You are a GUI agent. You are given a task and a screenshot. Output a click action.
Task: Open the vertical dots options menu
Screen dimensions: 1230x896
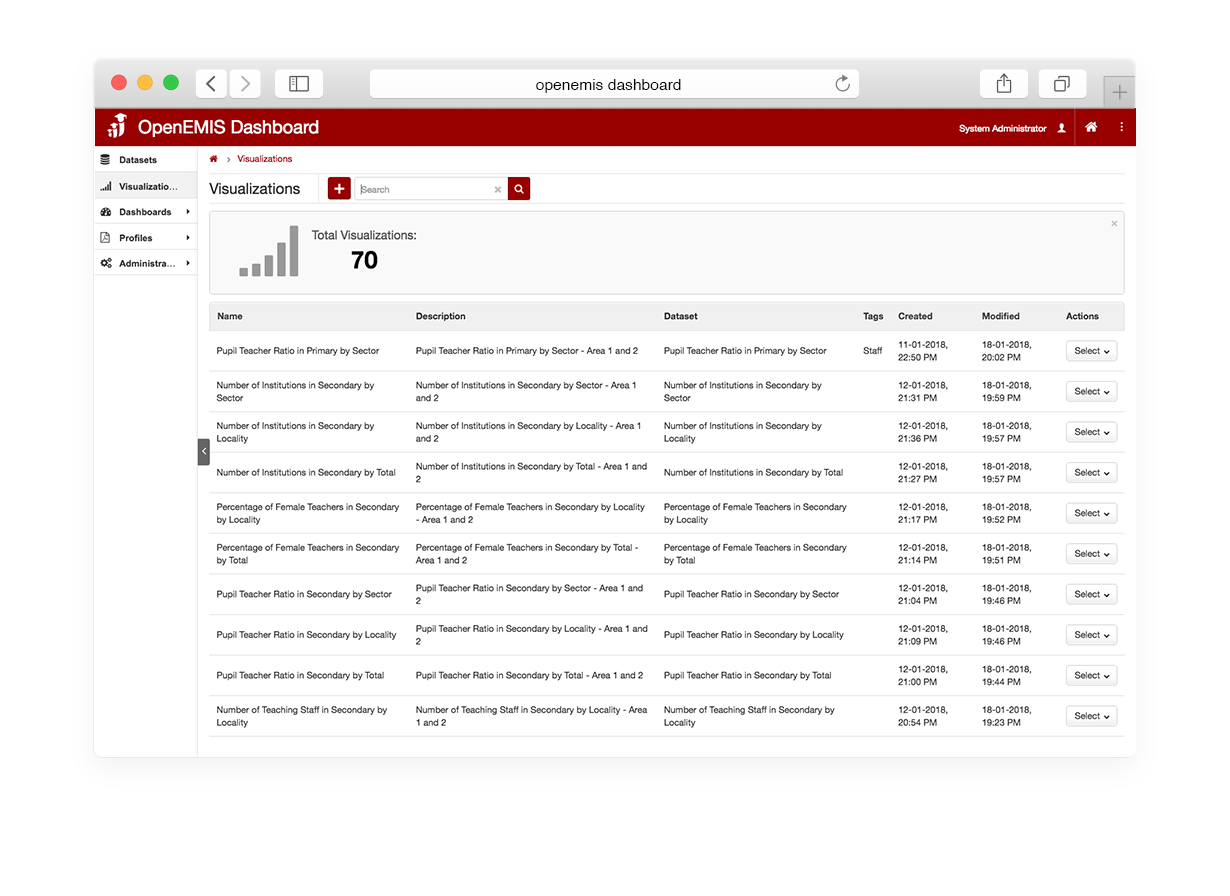(1121, 127)
